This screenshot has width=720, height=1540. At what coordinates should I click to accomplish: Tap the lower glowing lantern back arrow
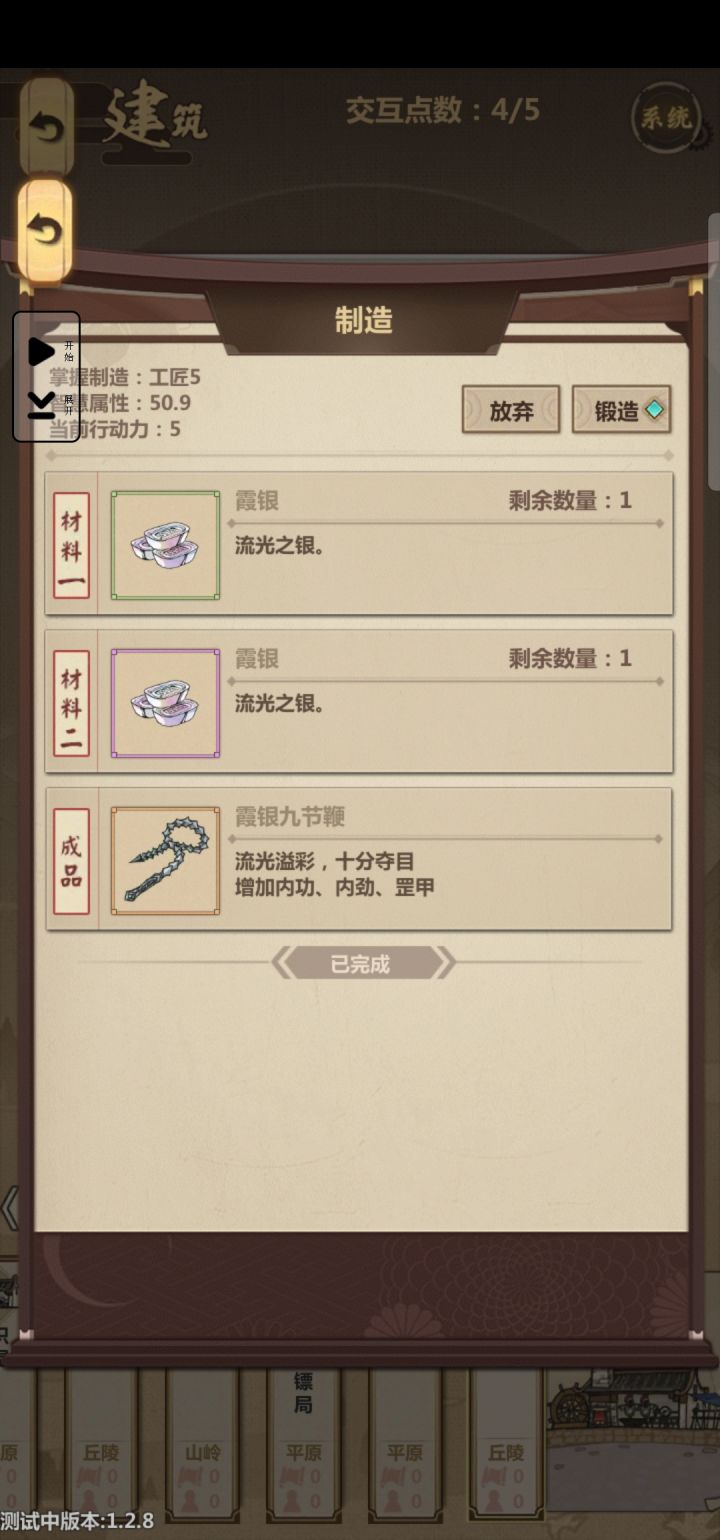(45, 231)
